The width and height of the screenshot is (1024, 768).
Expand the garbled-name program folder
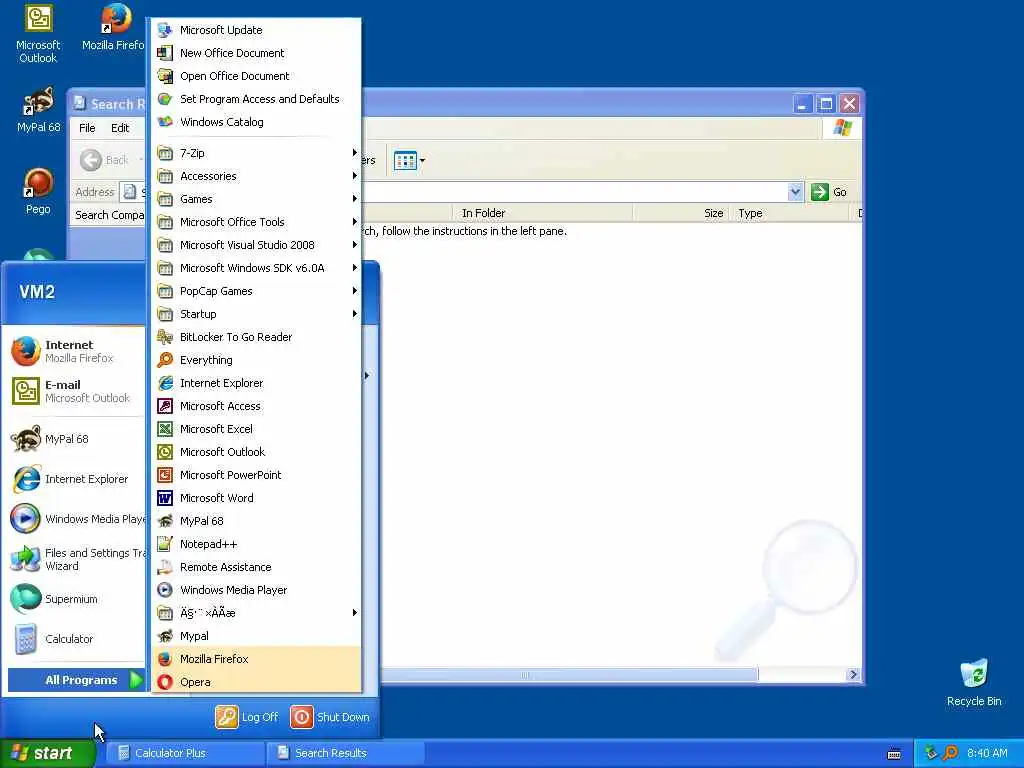coord(256,613)
